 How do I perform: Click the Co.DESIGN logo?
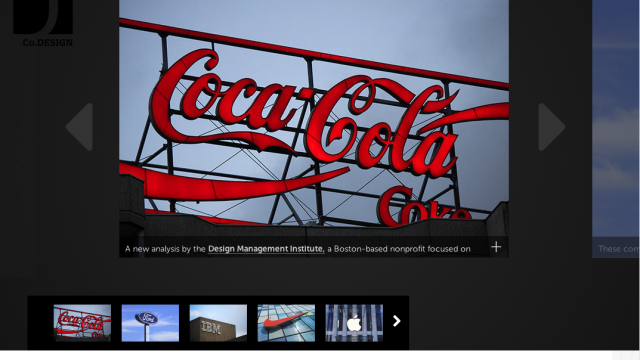point(43,24)
